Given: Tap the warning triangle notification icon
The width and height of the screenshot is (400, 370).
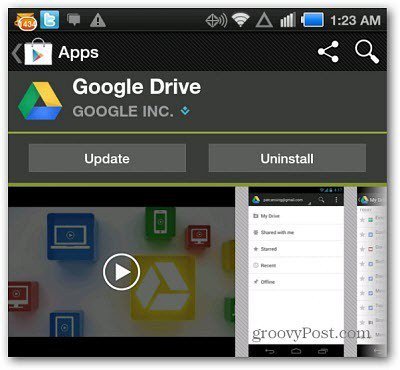Looking at the screenshot, I should (x=98, y=20).
